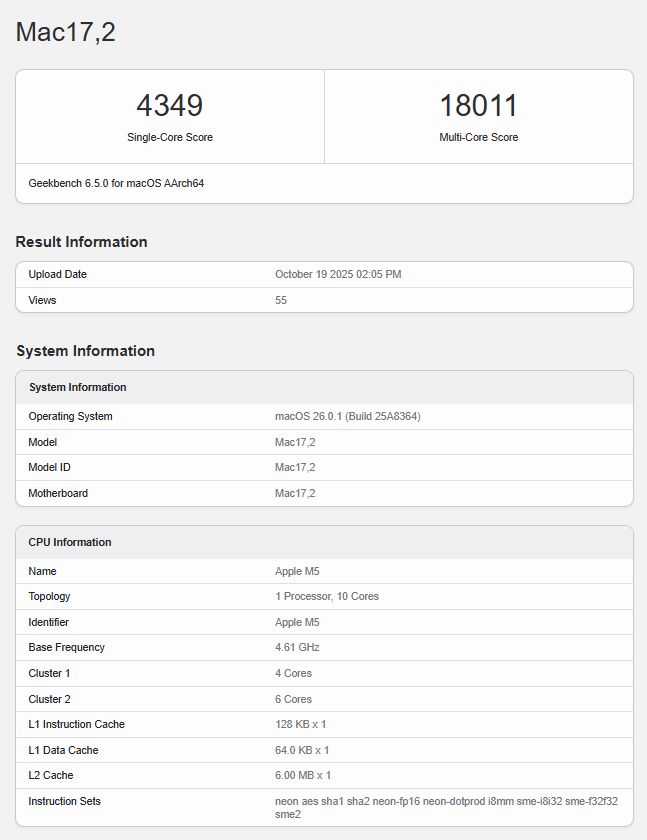This screenshot has height=840, width=647.
Task: Select the Apple M5 value in Name row
Action: click(297, 571)
